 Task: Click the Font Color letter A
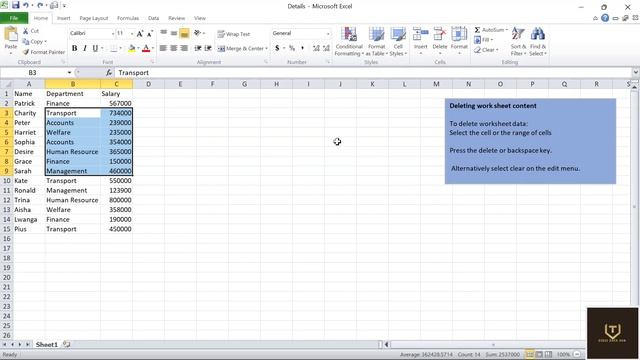pyautogui.click(x=146, y=49)
